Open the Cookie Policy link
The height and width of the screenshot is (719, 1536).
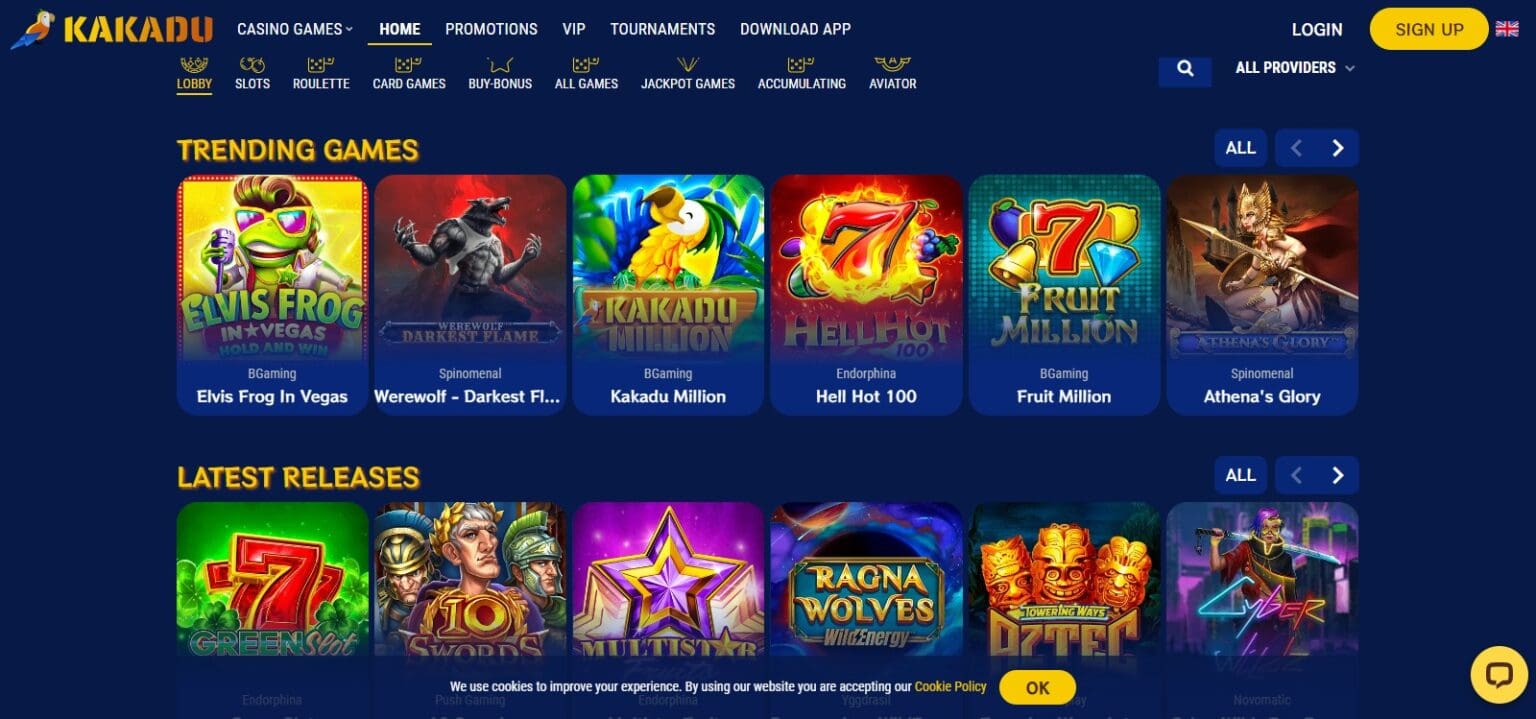tap(950, 687)
